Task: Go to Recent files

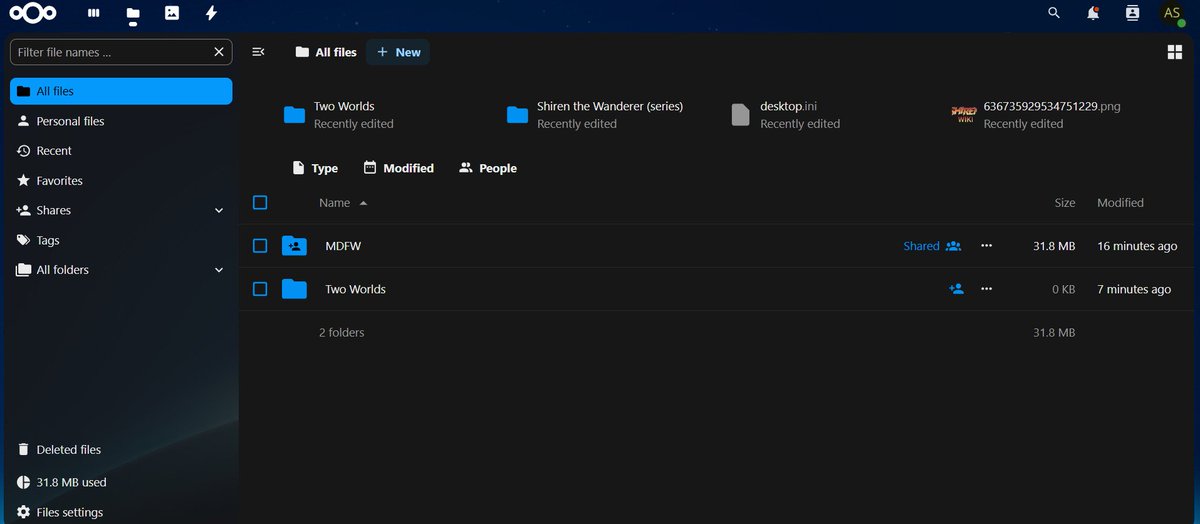Action: click(121, 151)
